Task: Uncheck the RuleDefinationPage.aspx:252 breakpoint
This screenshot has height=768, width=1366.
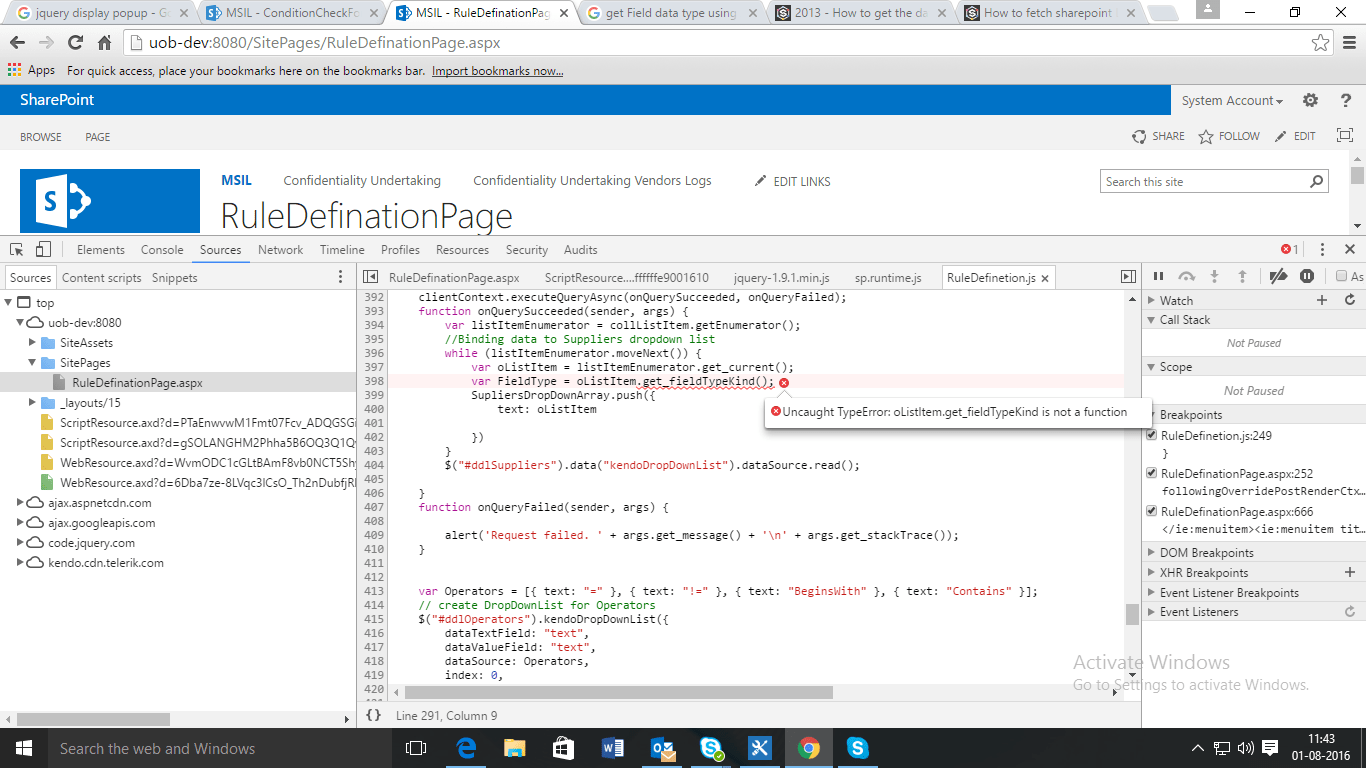Action: 1152,471
